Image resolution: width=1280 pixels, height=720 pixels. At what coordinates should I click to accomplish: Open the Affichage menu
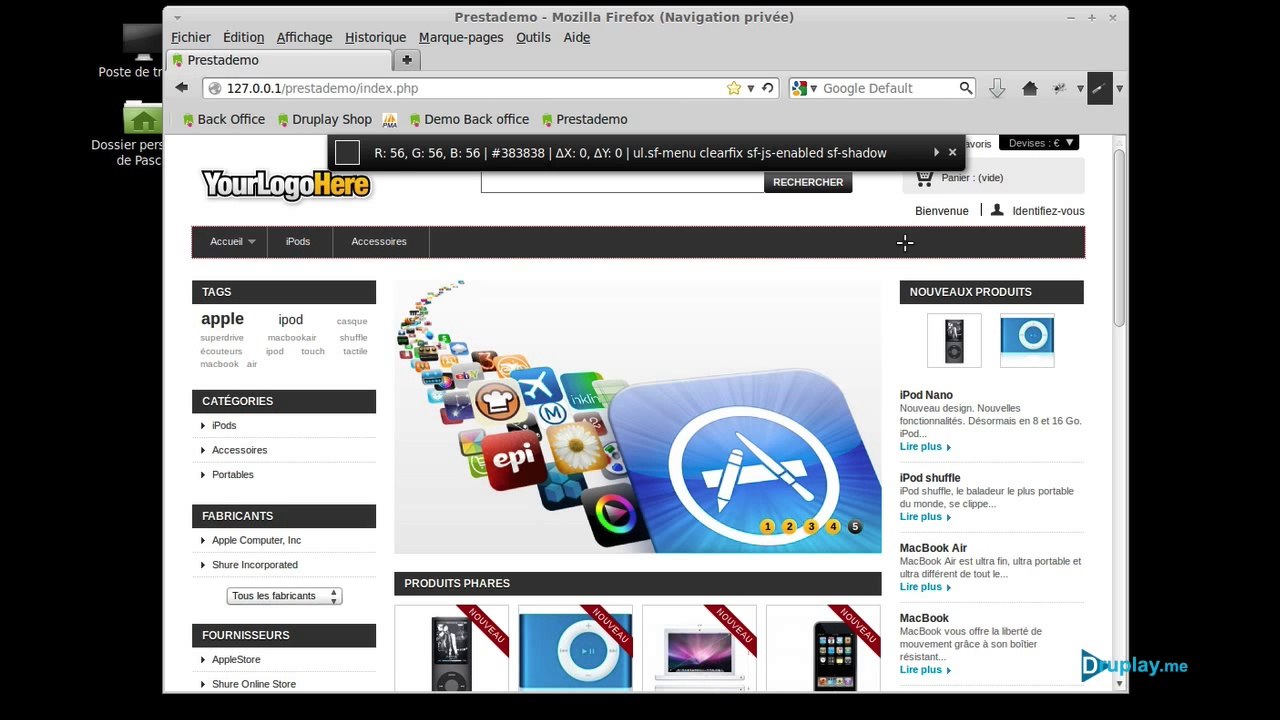304,37
